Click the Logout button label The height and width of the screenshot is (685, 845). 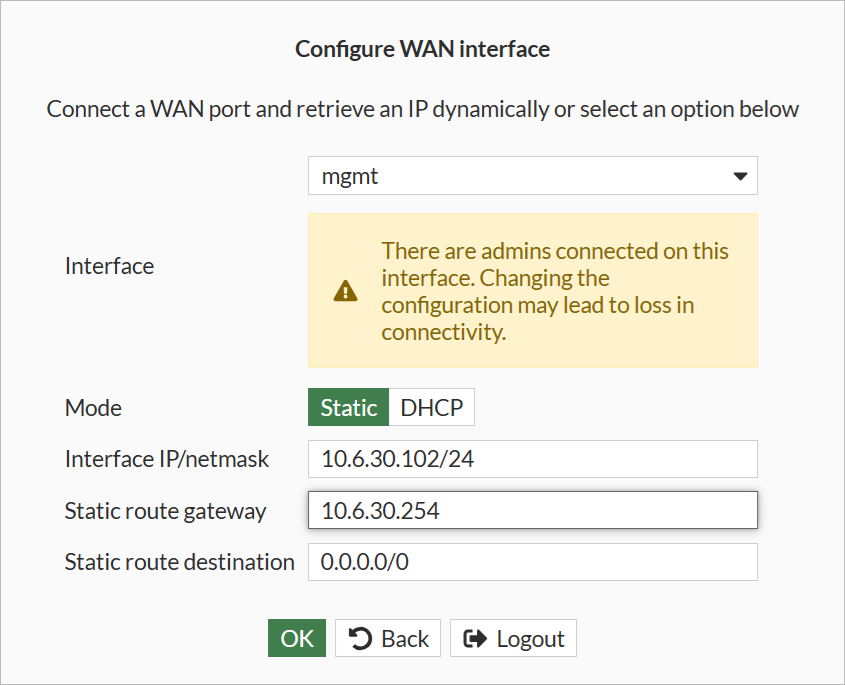pos(530,639)
